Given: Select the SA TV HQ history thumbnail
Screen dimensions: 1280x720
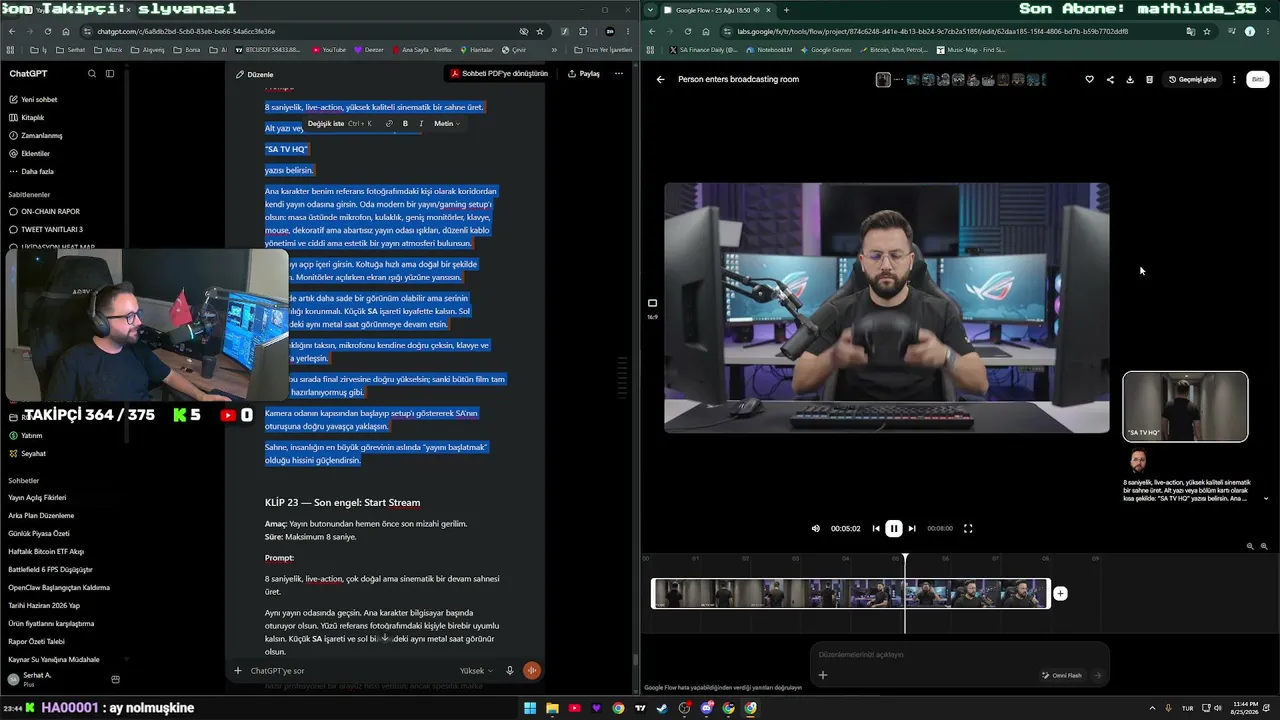Looking at the screenshot, I should (1185, 406).
